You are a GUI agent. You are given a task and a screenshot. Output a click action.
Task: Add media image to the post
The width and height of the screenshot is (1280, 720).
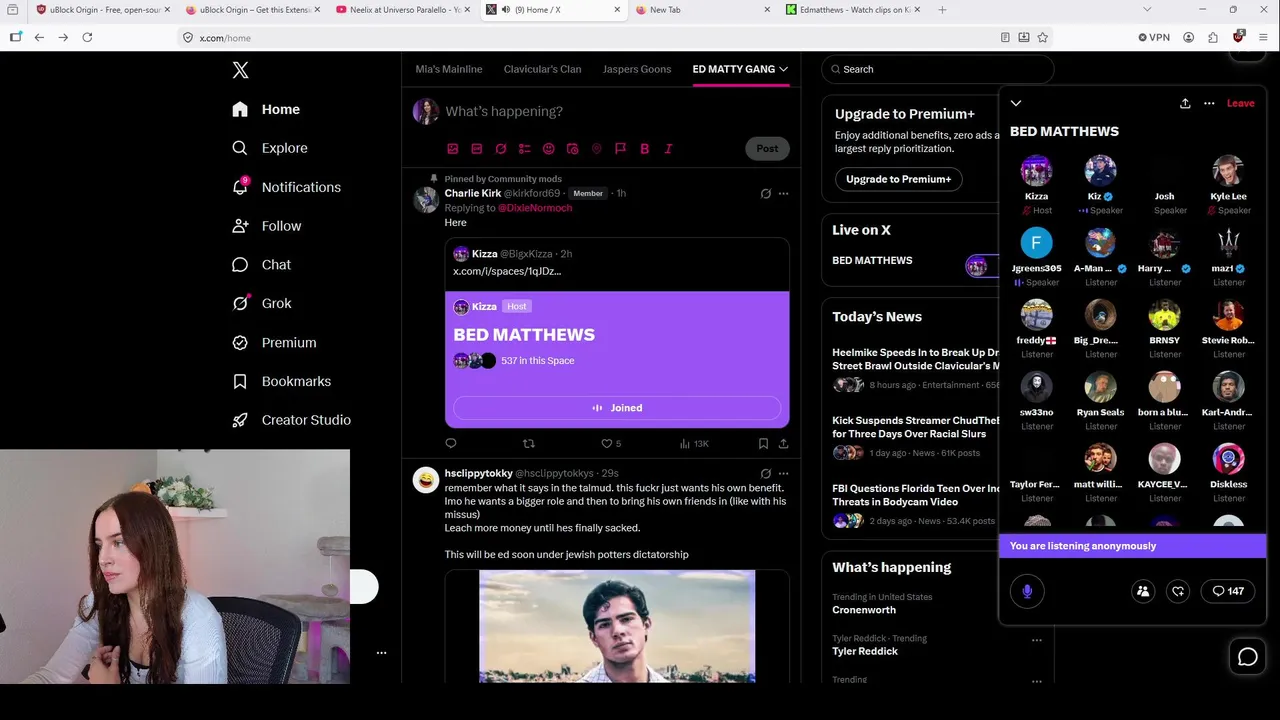point(452,149)
